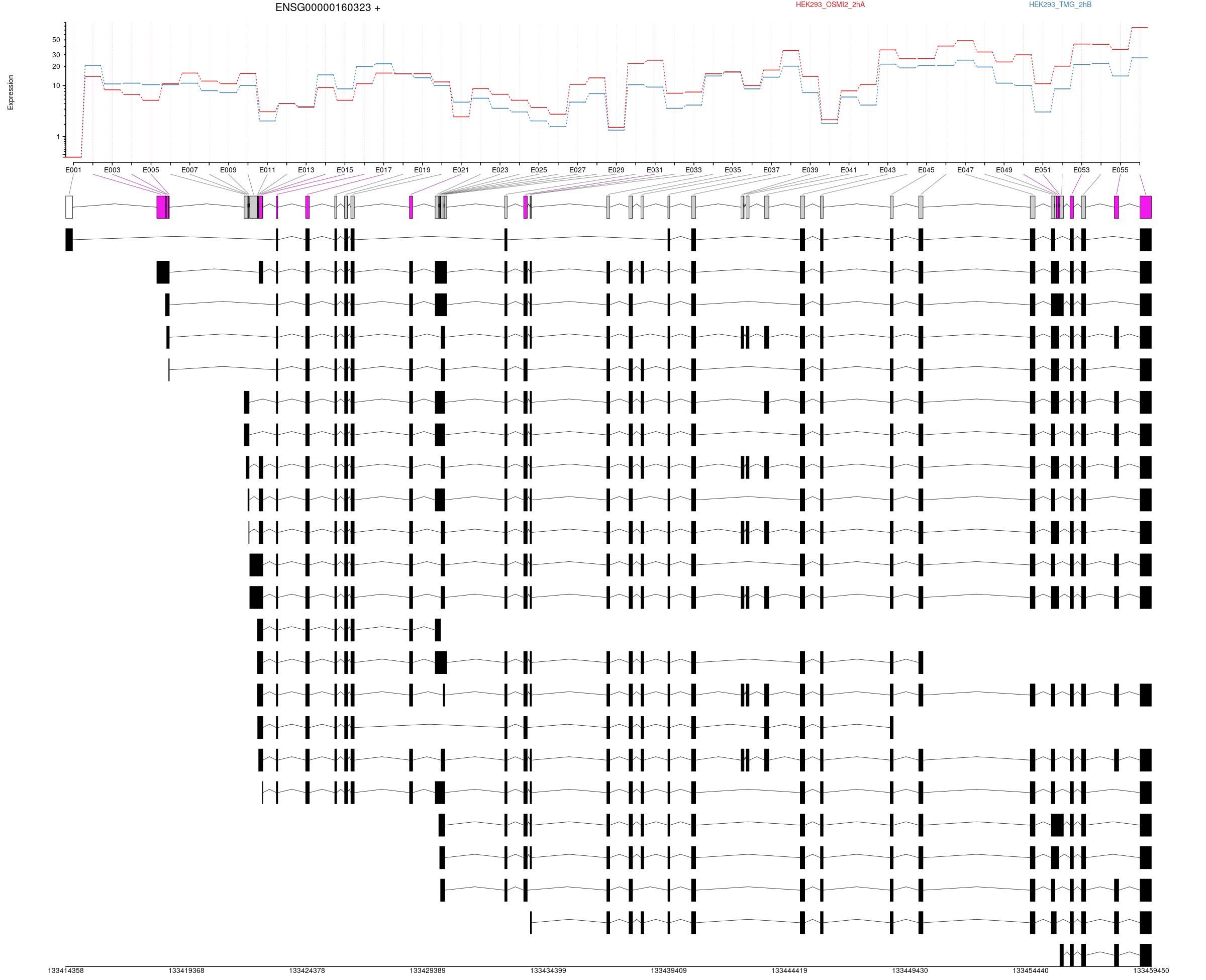The height and width of the screenshot is (980, 1206).
Task: Select exon label E023
Action: point(500,170)
